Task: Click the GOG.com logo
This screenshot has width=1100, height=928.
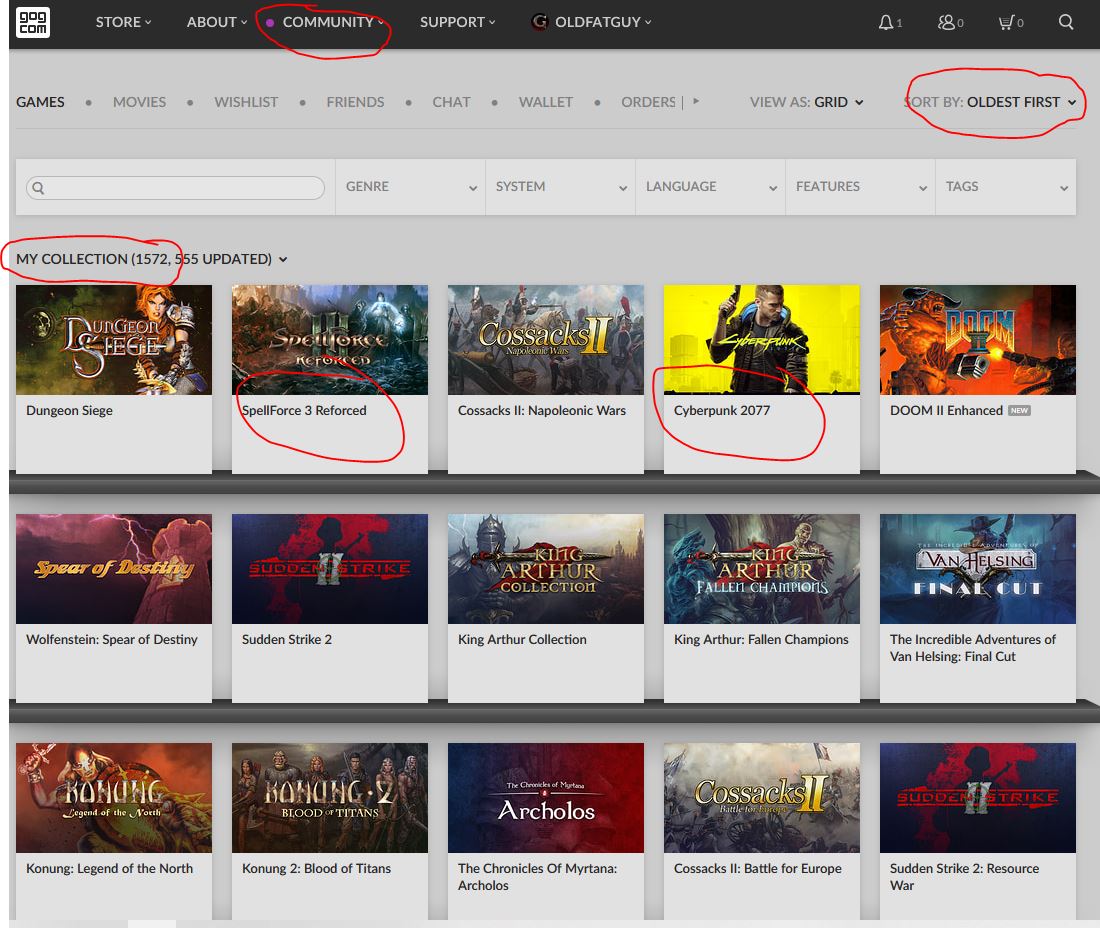Action: pos(33,22)
